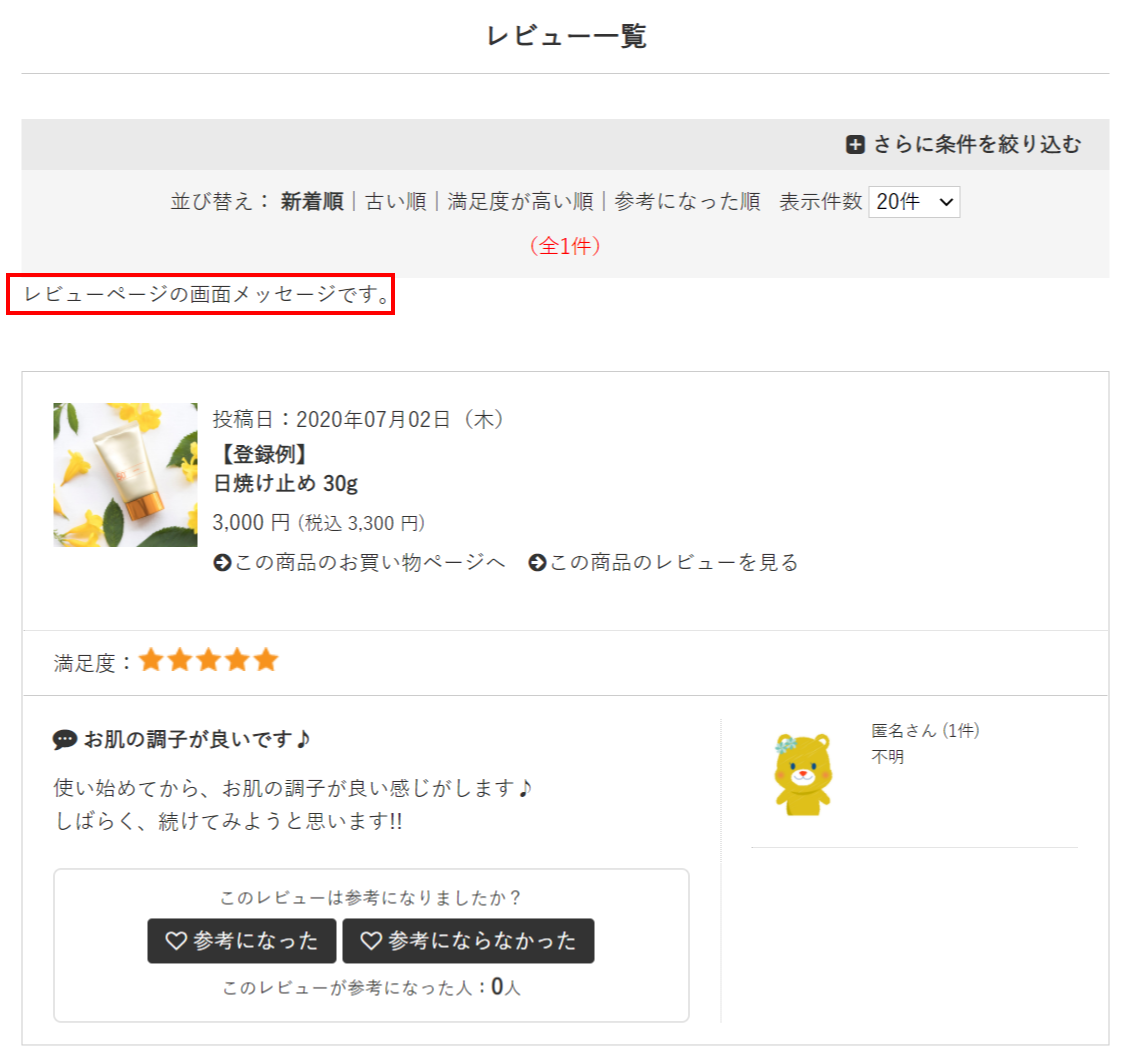This screenshot has width=1122, height=1061.
Task: Open この商品のお買い物ページへ link
Action: coord(370,563)
